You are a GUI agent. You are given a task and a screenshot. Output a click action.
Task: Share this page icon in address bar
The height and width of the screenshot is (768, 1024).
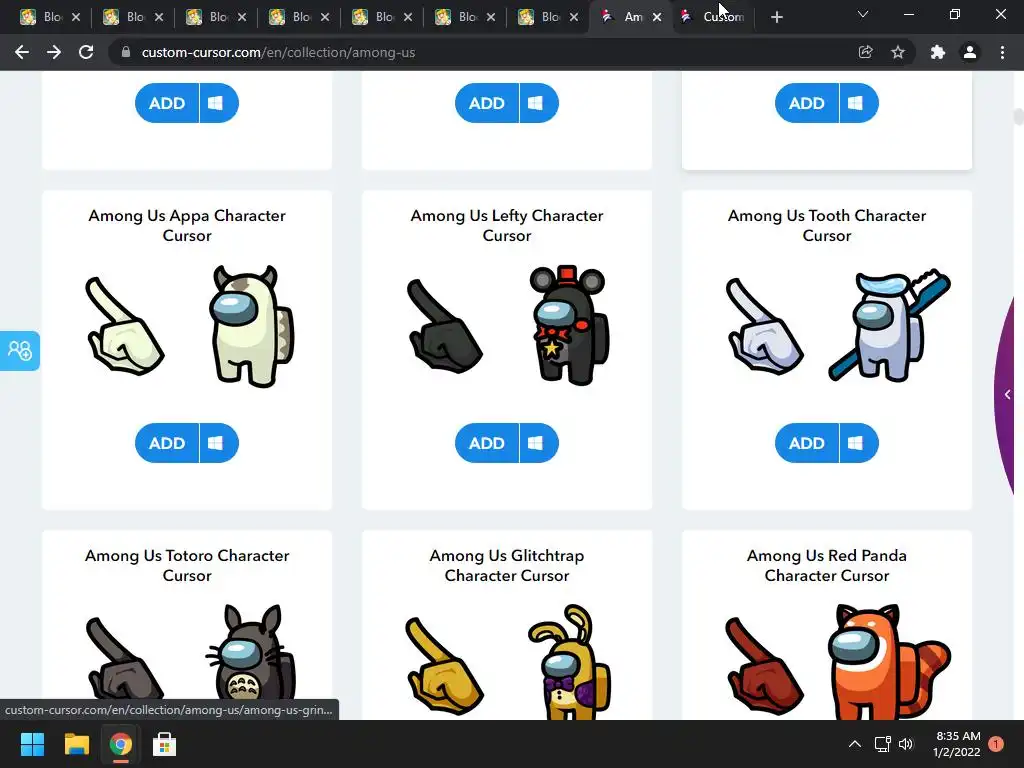(x=865, y=52)
